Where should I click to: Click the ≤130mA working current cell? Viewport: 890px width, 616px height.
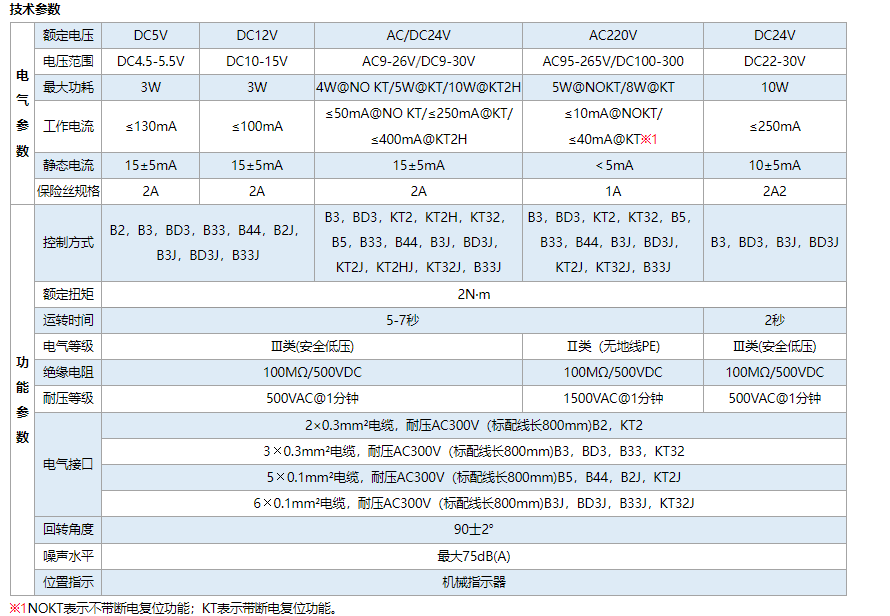[x=150, y=126]
